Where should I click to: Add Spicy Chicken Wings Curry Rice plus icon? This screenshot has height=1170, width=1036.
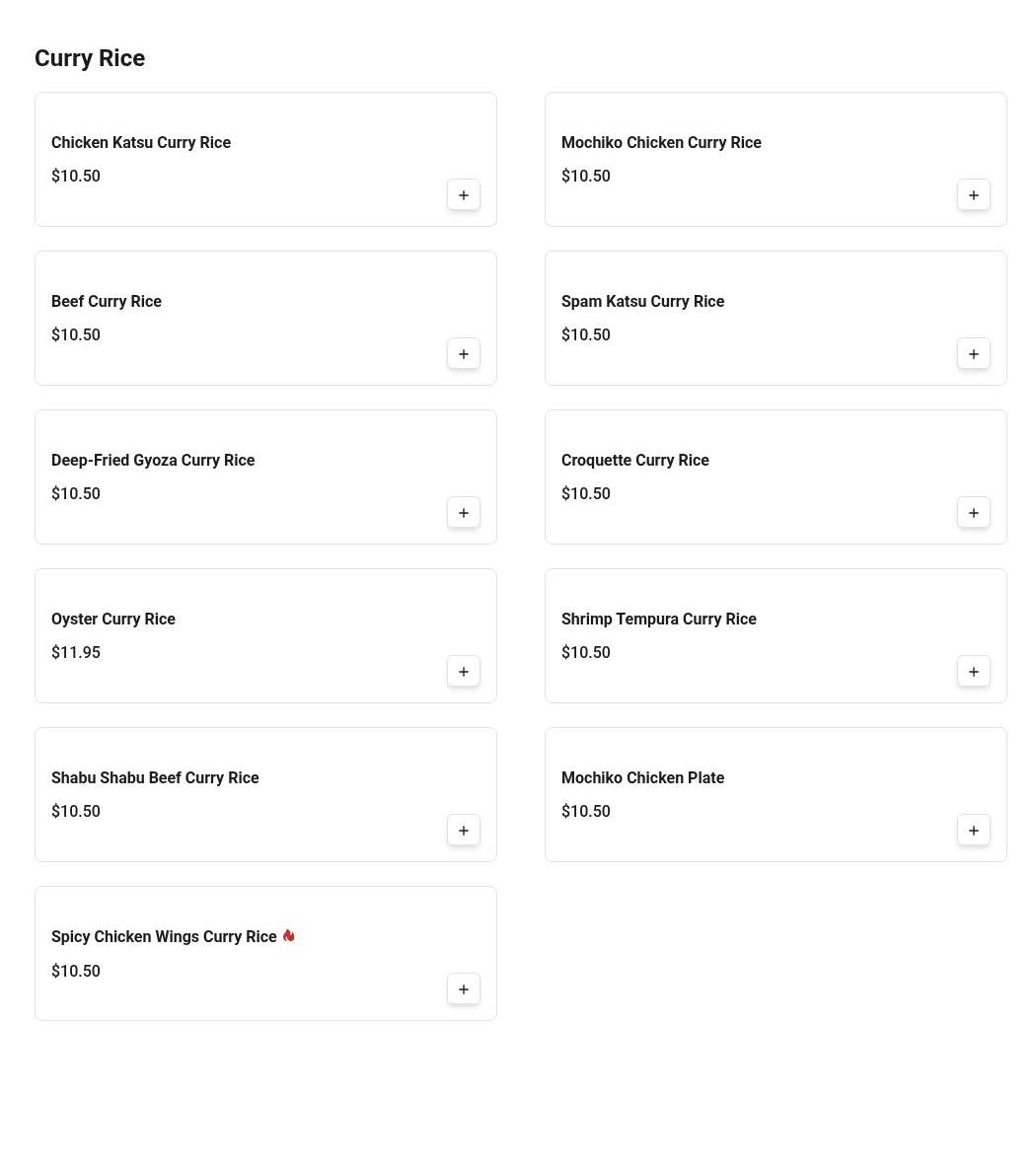pos(464,989)
